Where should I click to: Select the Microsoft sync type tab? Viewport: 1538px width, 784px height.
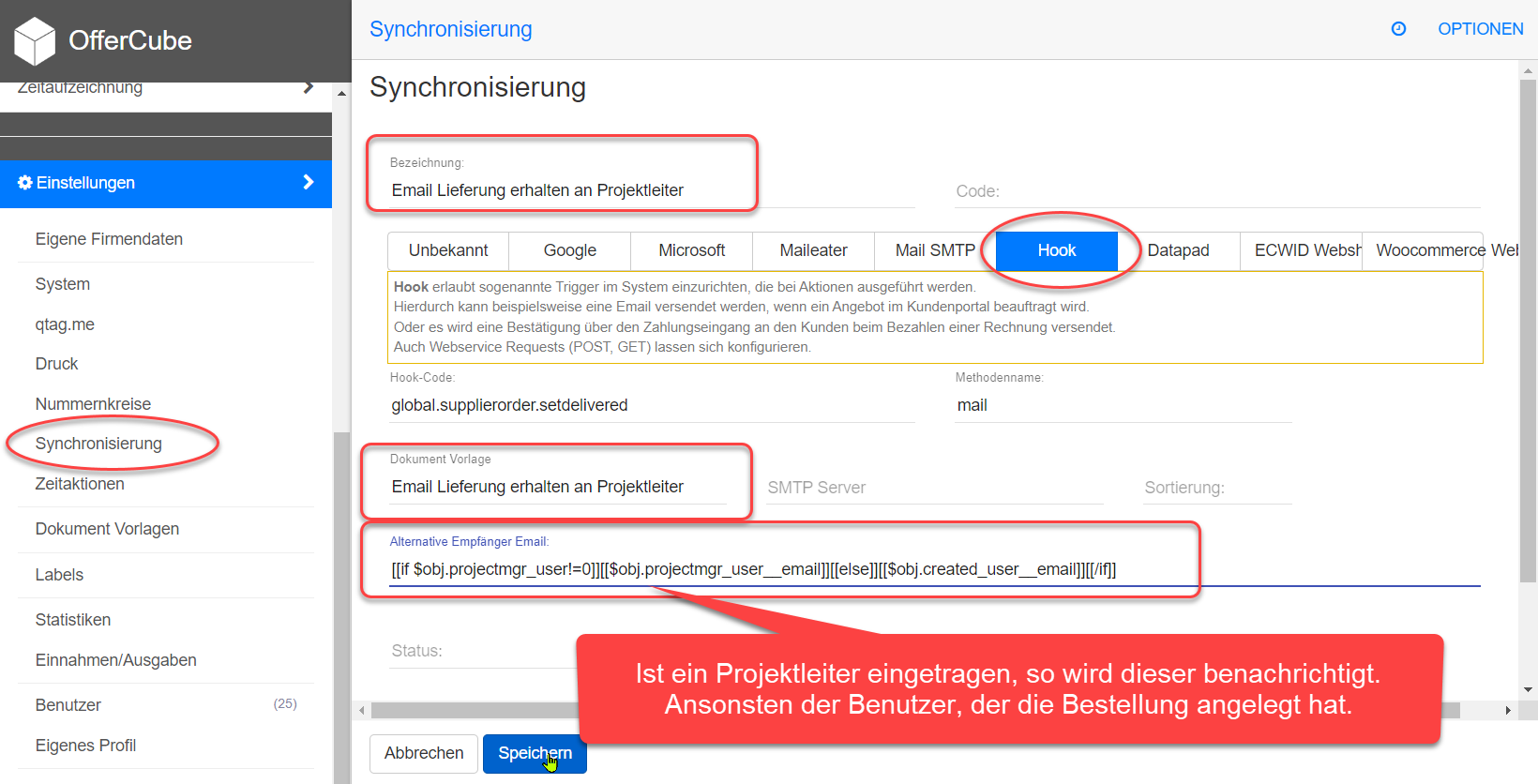(x=692, y=250)
